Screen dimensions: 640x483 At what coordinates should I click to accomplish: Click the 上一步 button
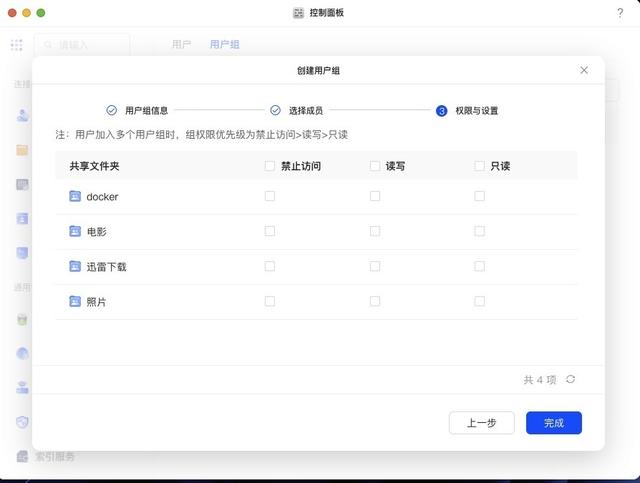[x=482, y=423]
